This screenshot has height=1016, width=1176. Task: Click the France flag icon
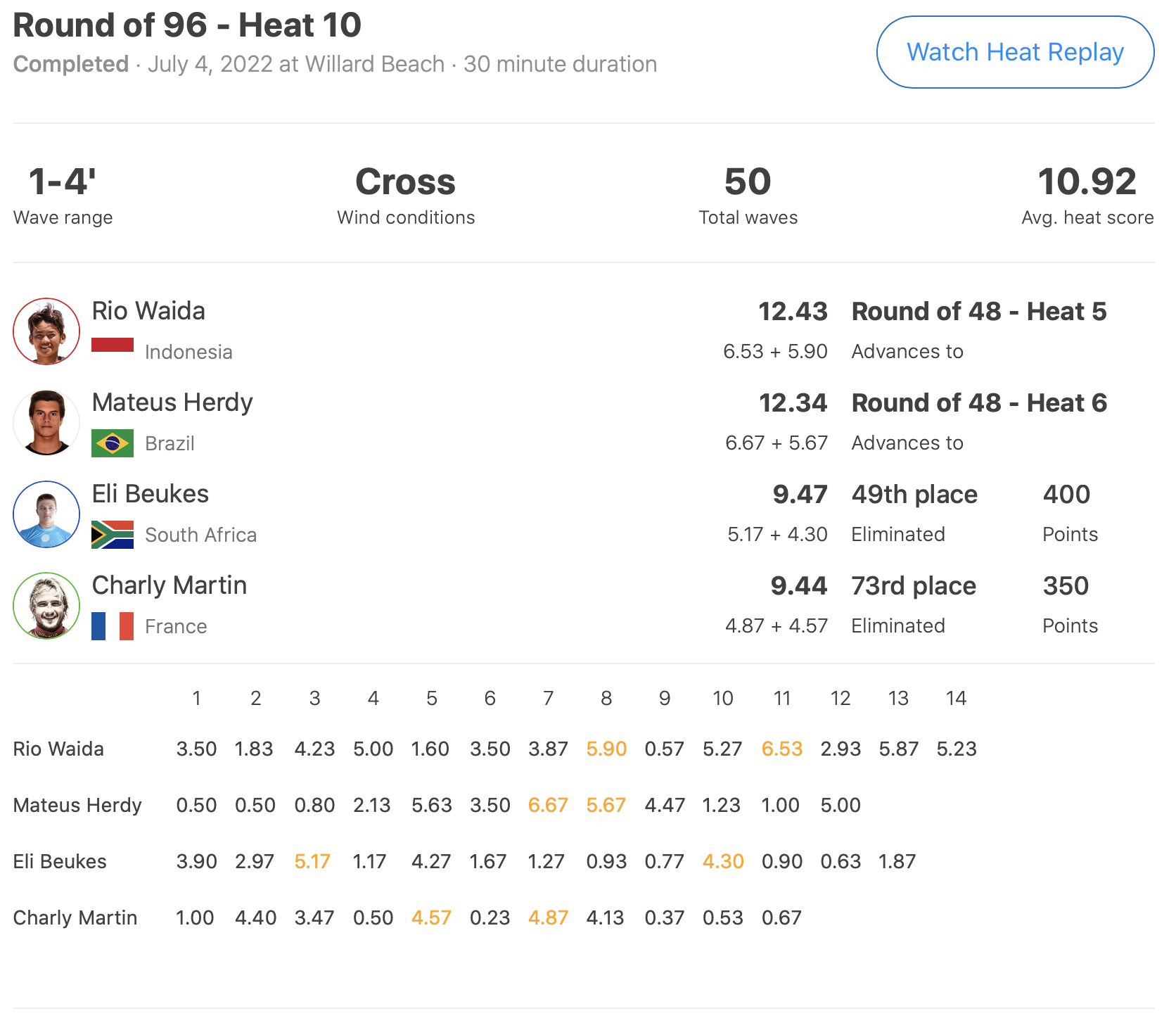click(113, 626)
